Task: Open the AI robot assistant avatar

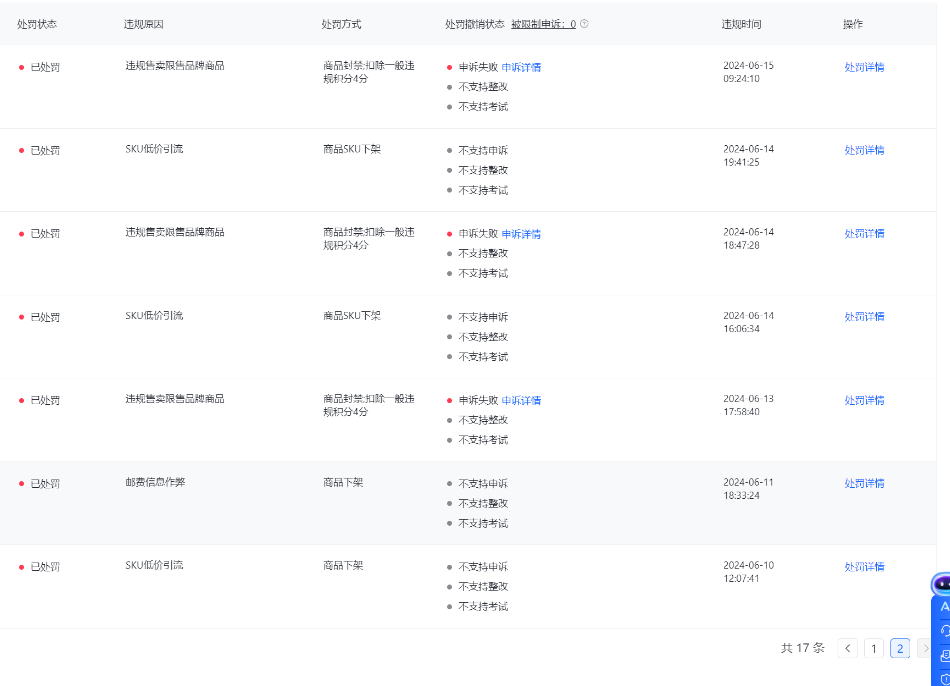Action: pos(942,584)
